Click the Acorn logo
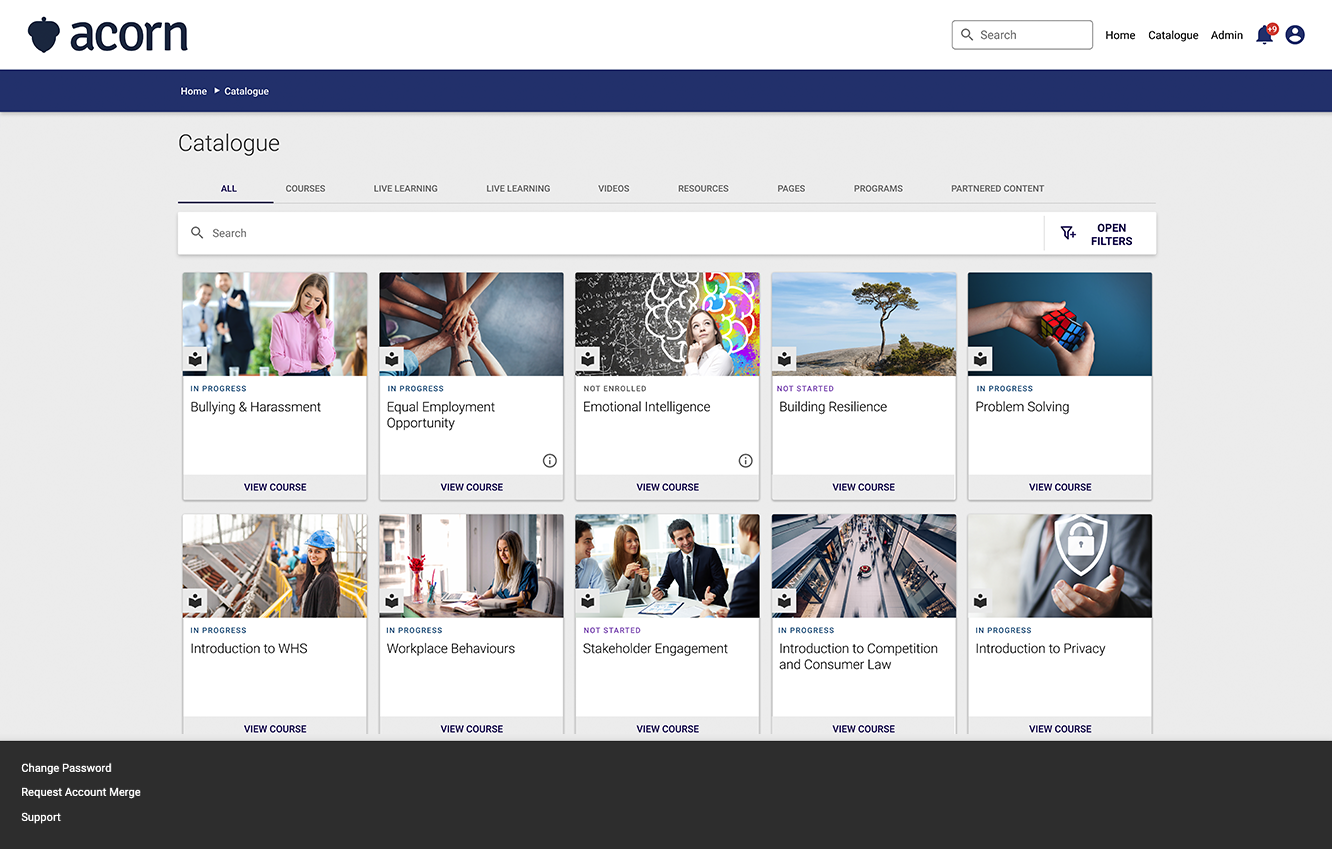Viewport: 1332px width, 849px height. pyautogui.click(x=107, y=34)
